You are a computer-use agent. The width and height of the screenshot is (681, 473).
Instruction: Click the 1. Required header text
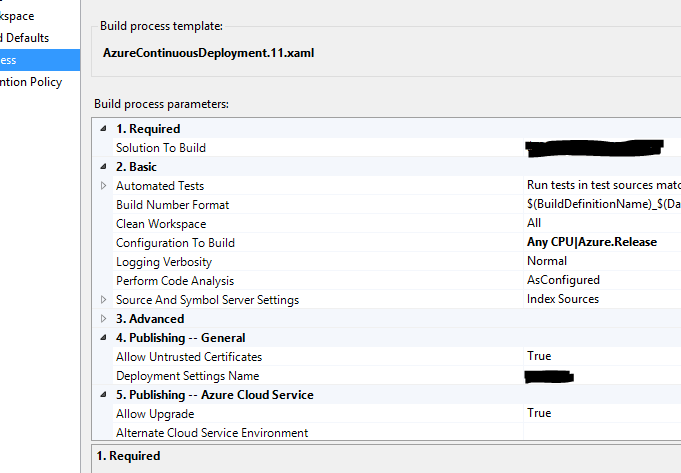(148, 129)
